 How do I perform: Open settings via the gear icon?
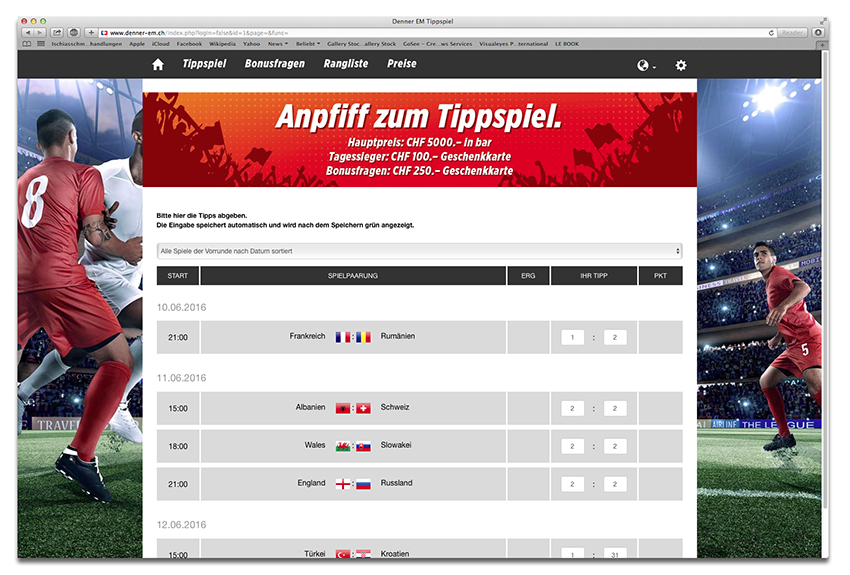pyautogui.click(x=681, y=66)
